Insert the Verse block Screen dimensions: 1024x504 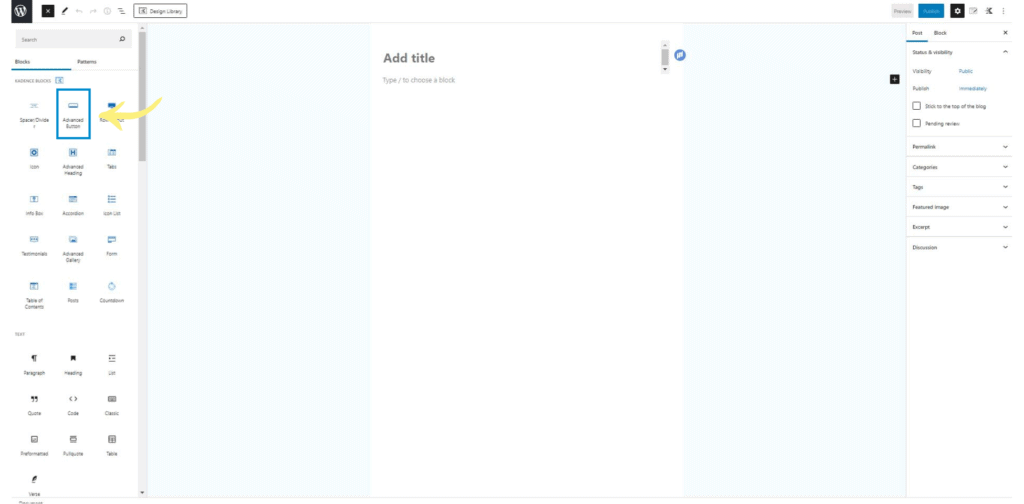tap(34, 485)
